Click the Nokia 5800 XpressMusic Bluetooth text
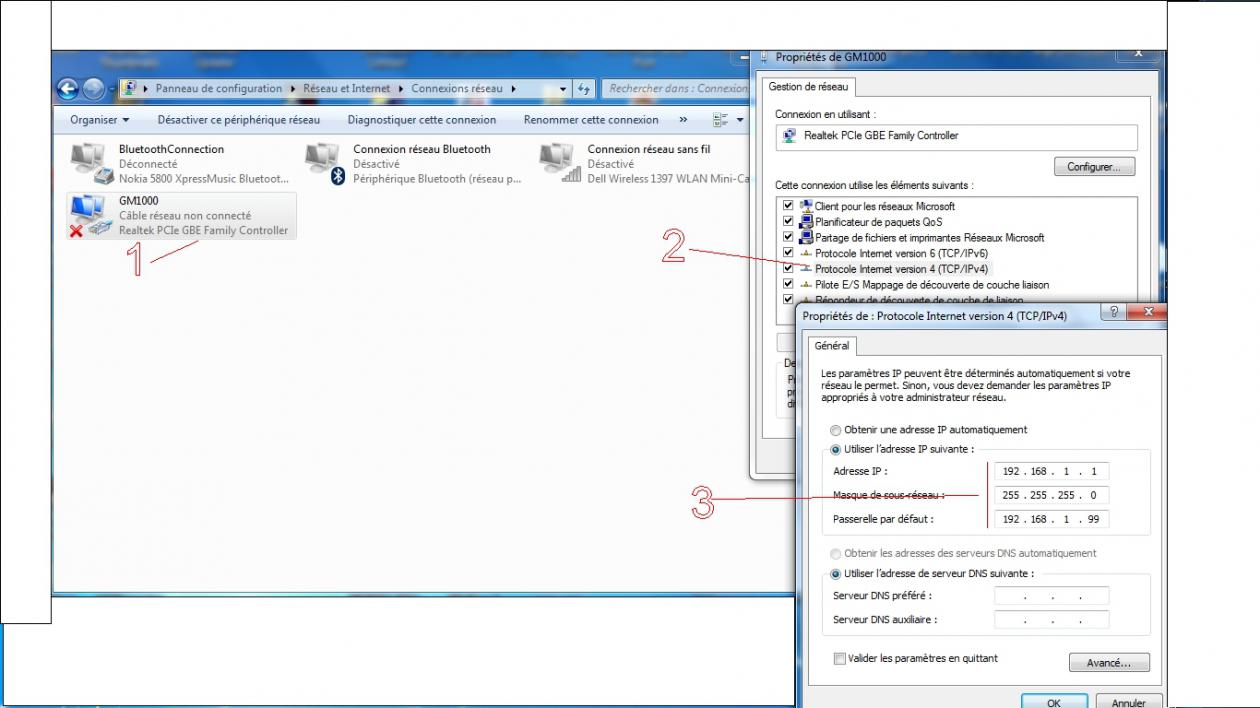 point(204,179)
